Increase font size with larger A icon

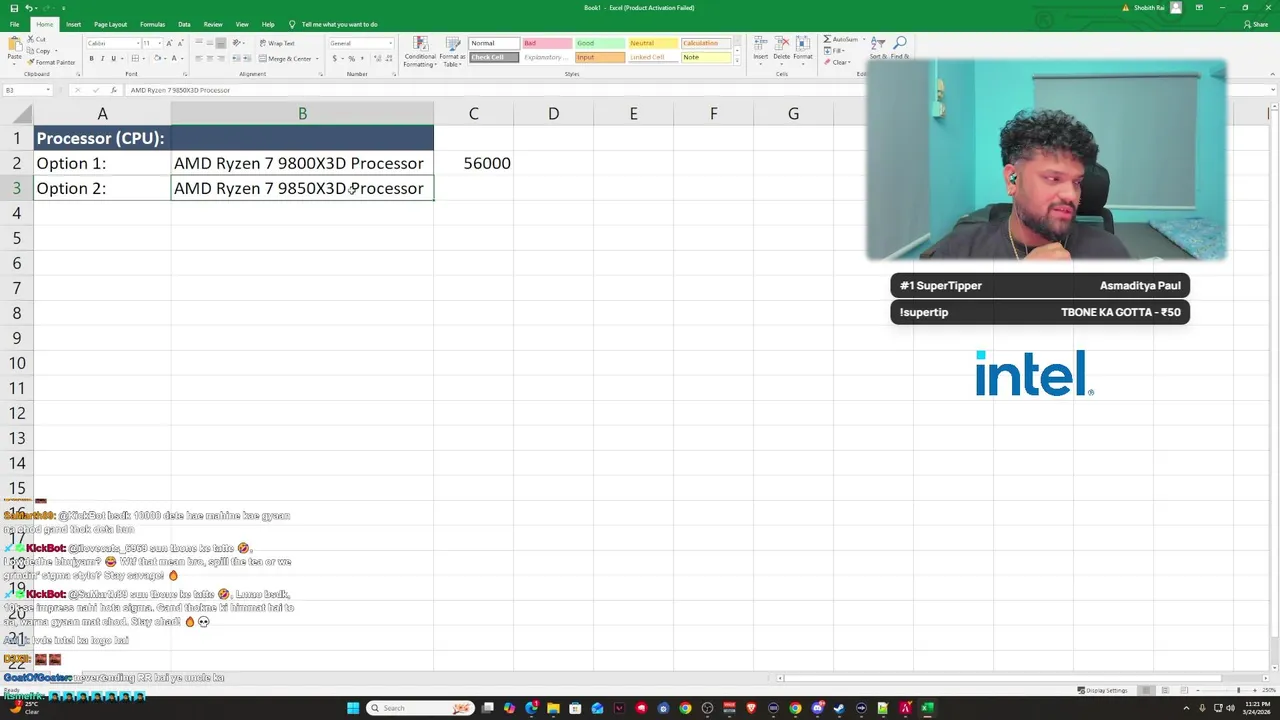click(x=168, y=43)
